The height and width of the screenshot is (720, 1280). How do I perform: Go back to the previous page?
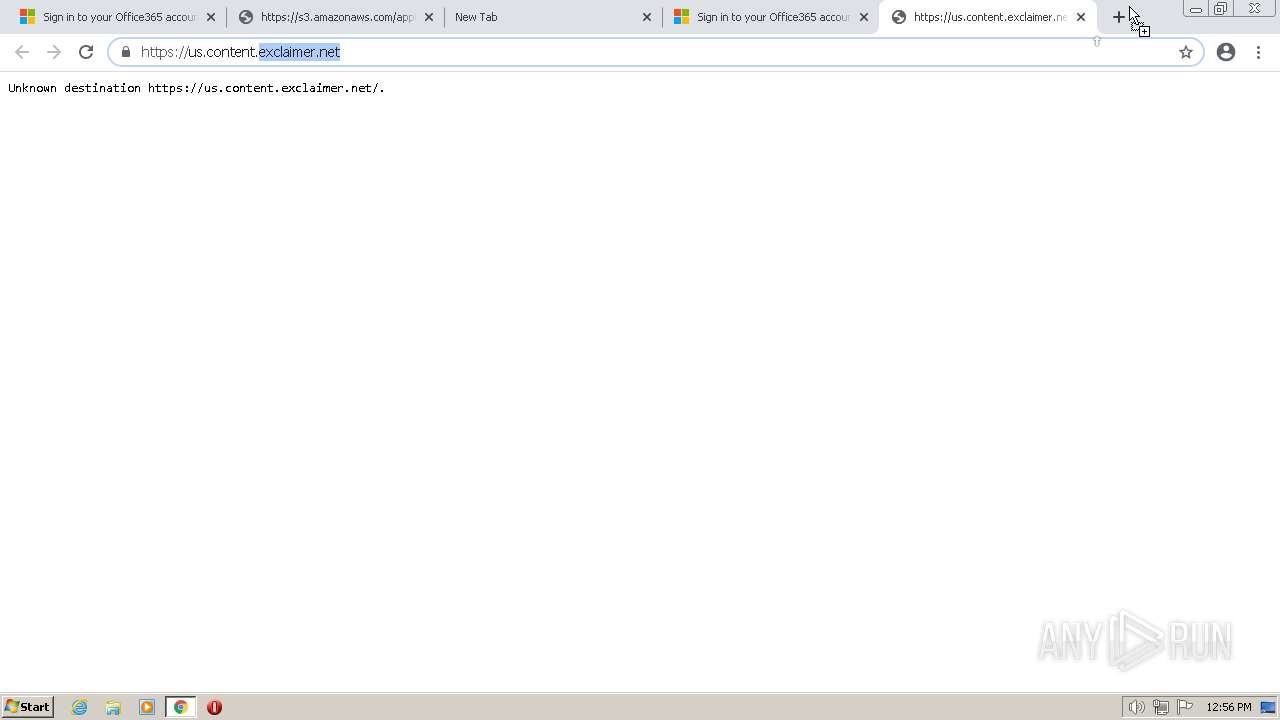point(22,52)
